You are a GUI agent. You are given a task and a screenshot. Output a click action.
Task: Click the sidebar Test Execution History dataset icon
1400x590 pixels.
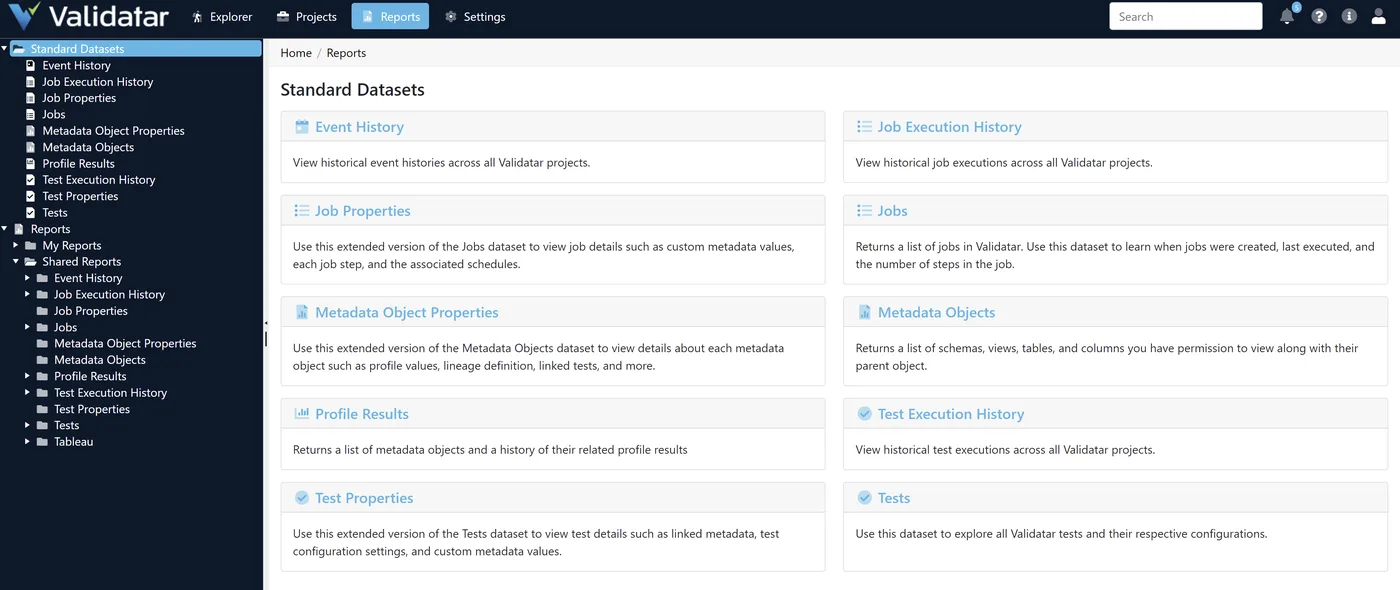pyautogui.click(x=30, y=180)
